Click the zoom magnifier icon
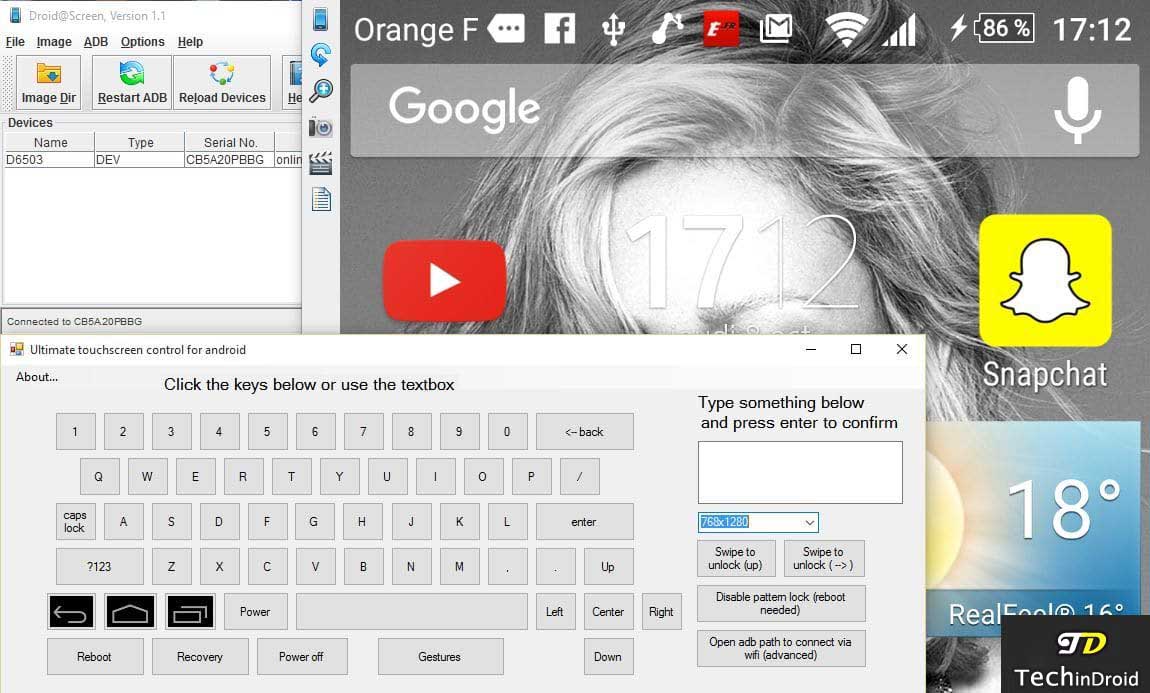Viewport: 1150px width, 693px height. click(321, 91)
